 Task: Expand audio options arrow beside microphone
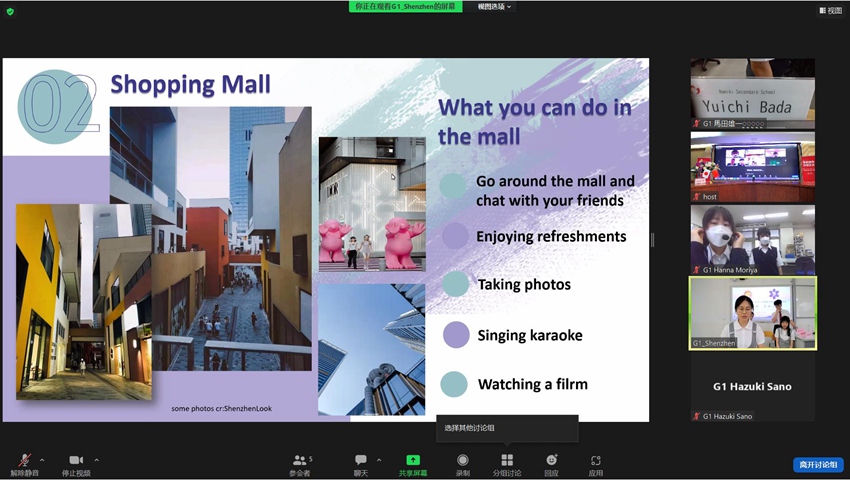[42, 460]
